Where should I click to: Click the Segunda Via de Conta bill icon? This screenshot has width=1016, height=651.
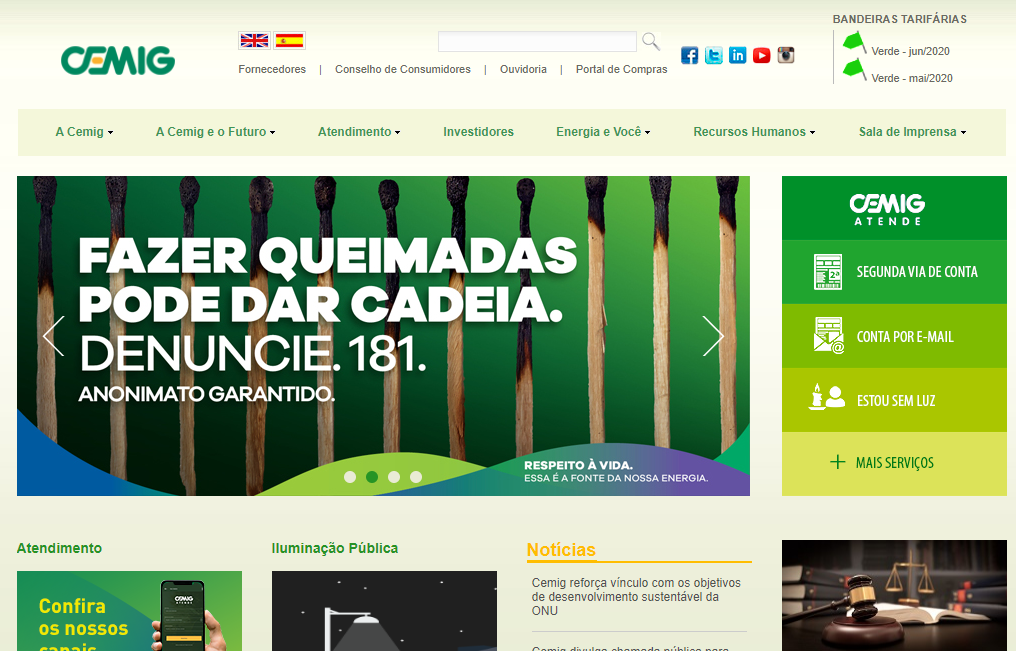point(827,271)
